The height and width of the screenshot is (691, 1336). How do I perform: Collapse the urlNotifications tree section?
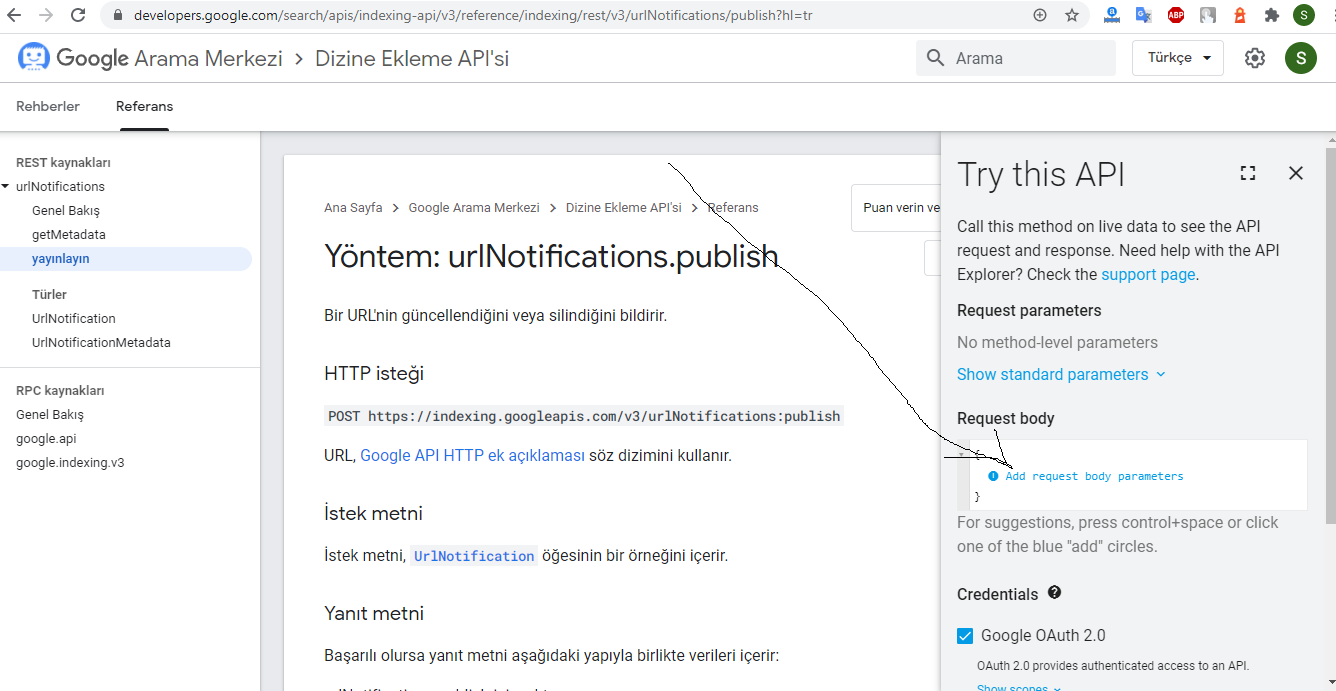click(x=5, y=187)
